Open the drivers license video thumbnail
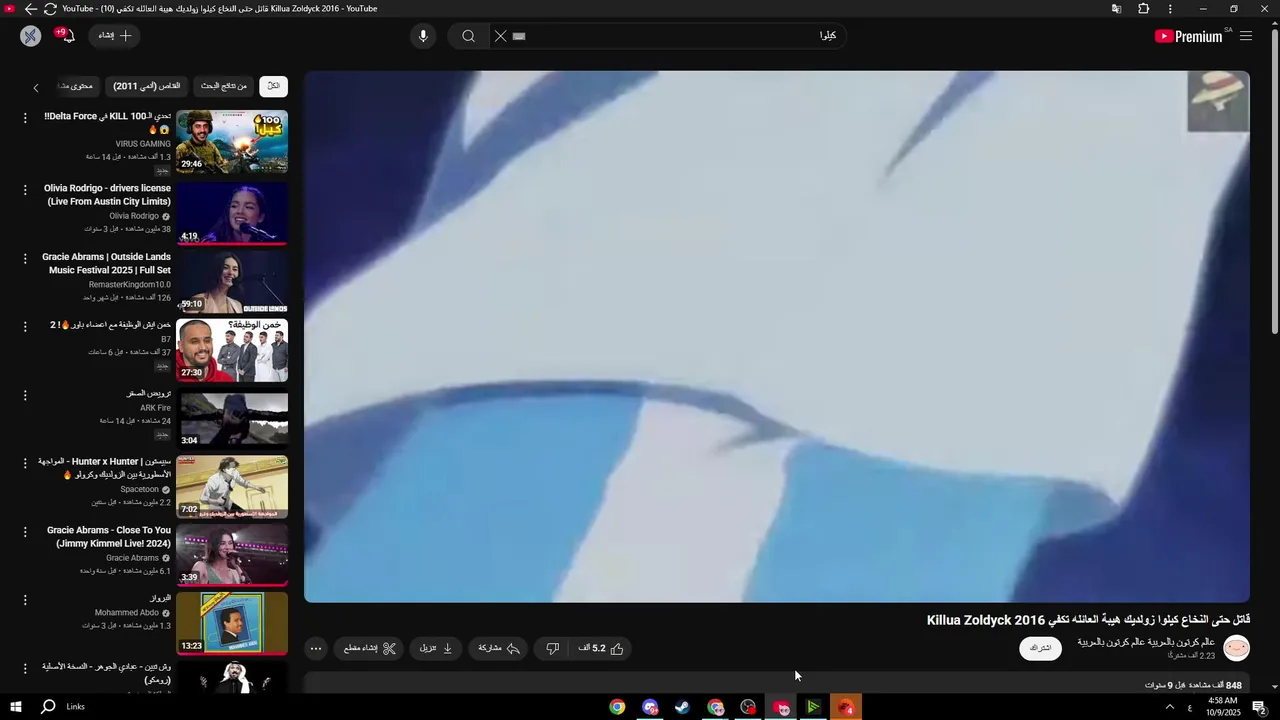 point(232,213)
